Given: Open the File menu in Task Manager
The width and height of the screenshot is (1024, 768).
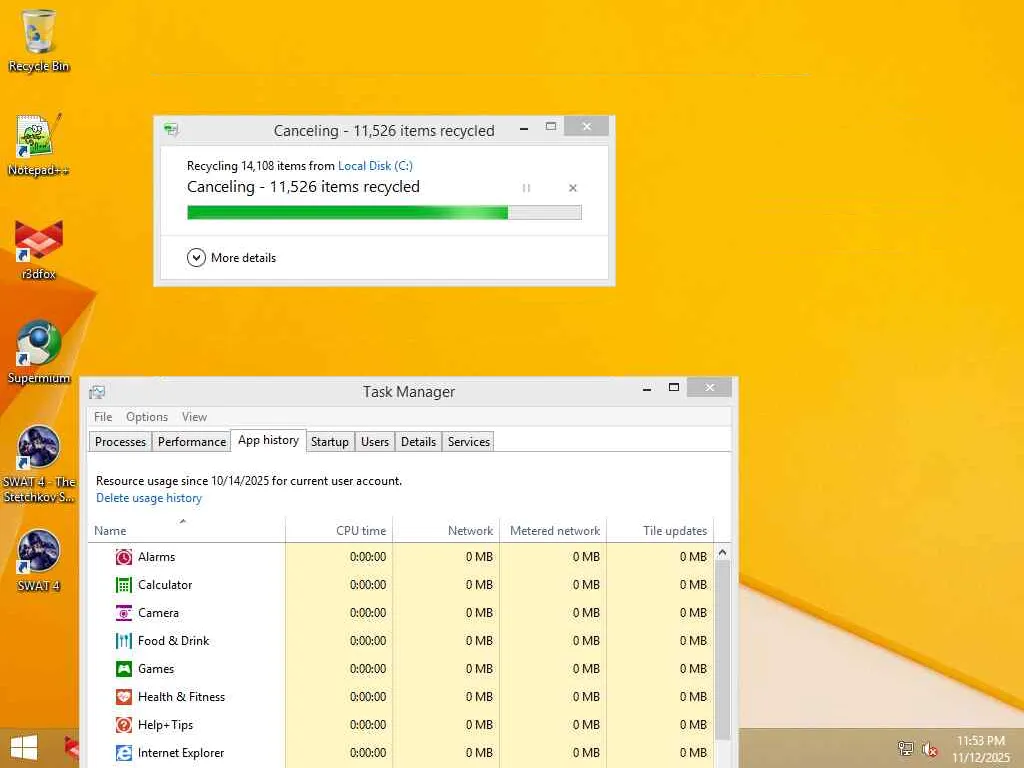Looking at the screenshot, I should pyautogui.click(x=103, y=417).
